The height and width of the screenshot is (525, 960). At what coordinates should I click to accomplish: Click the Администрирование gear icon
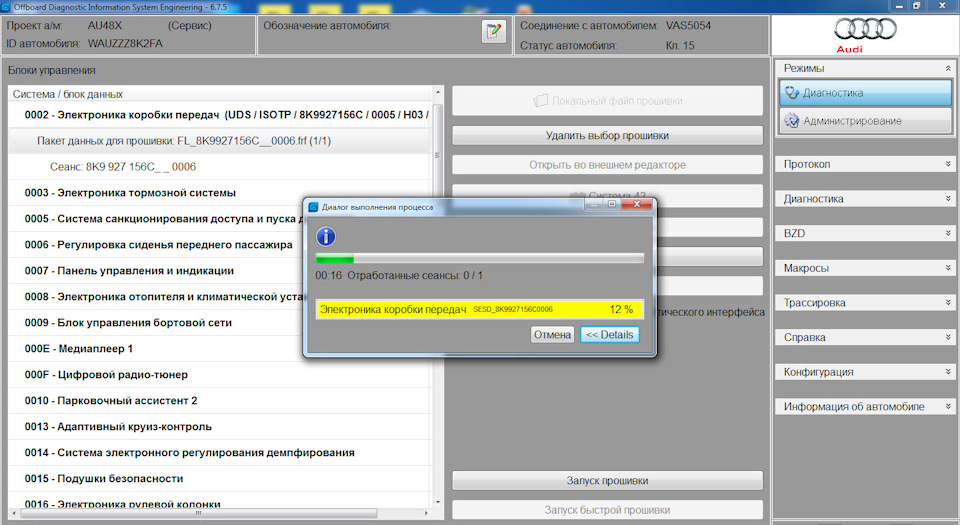[x=792, y=121]
